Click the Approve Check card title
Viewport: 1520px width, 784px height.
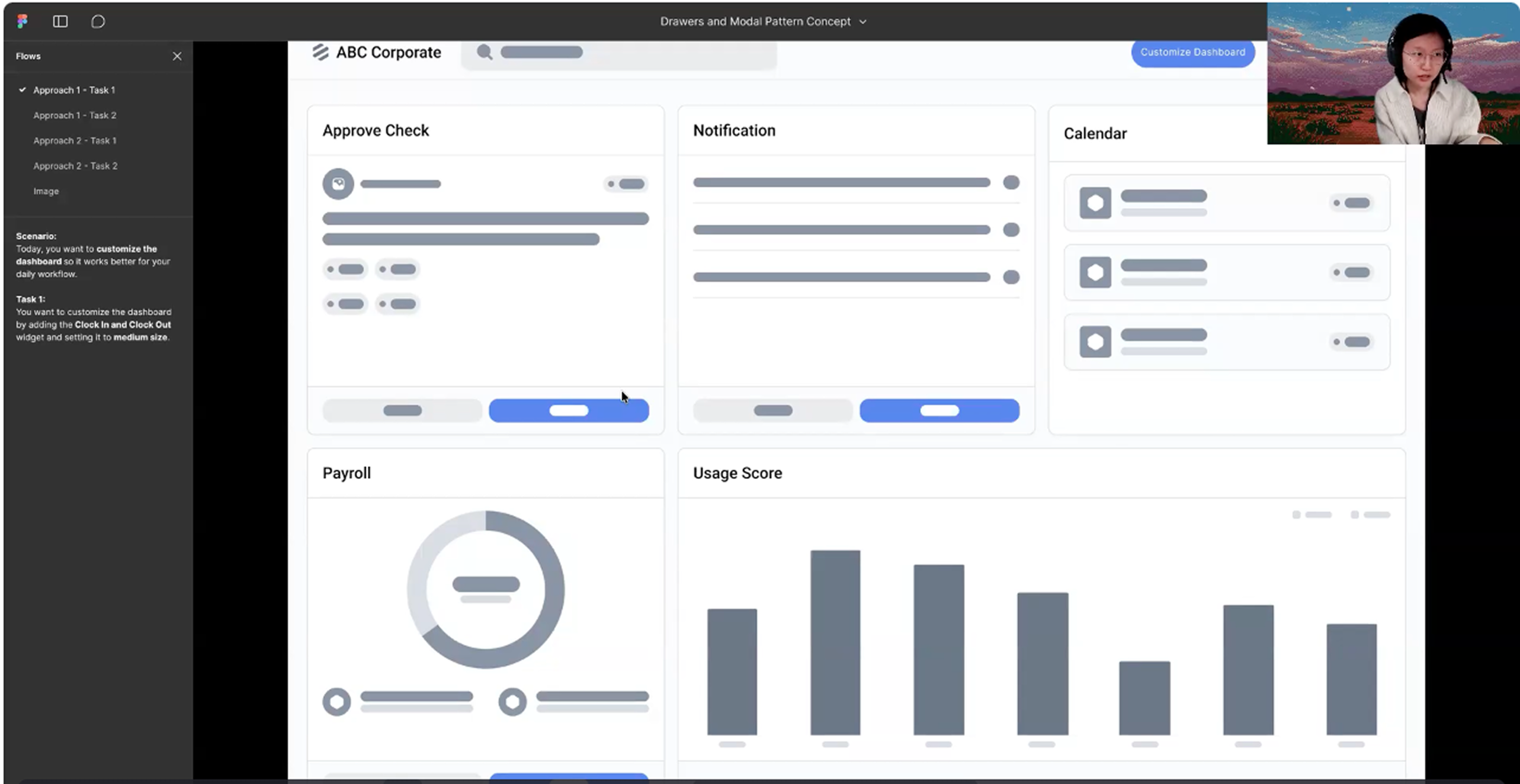(x=376, y=130)
